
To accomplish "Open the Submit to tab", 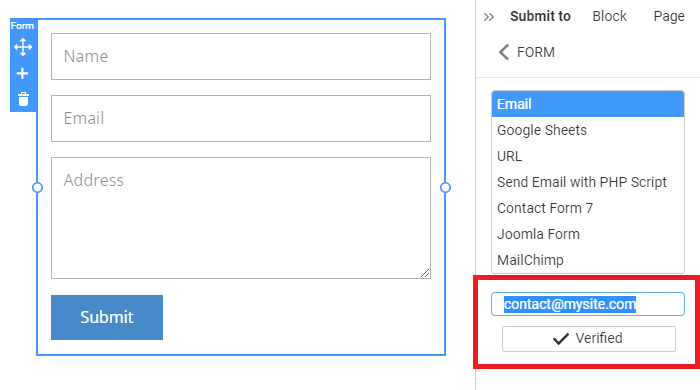I will click(x=540, y=17).
